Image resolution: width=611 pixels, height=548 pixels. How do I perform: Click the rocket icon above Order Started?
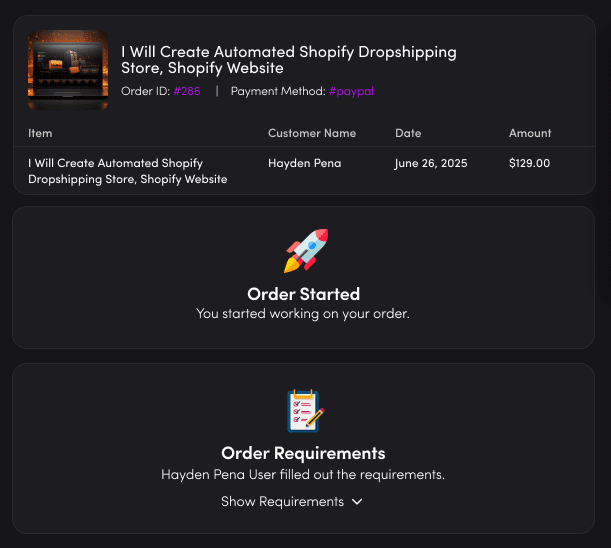tap(305, 250)
